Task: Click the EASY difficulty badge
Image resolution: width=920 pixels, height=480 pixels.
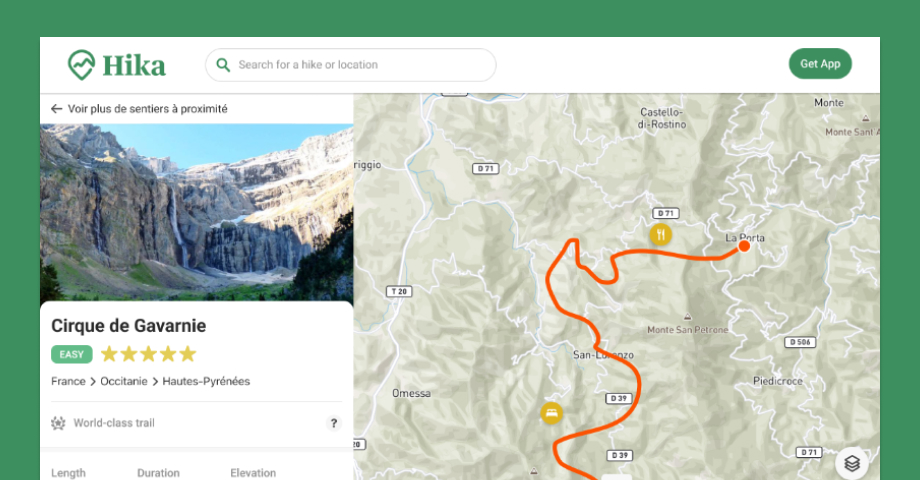Action: [72, 354]
